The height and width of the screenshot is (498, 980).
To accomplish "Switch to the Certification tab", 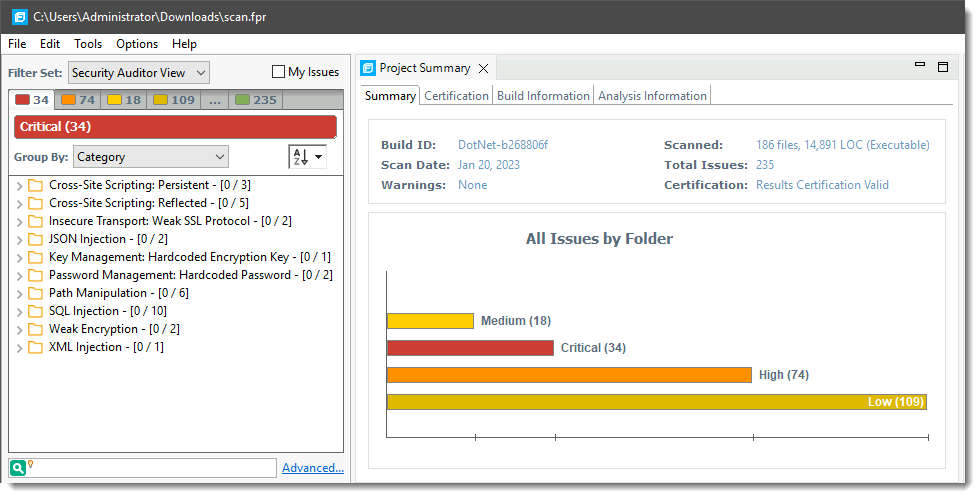I will click(x=456, y=96).
